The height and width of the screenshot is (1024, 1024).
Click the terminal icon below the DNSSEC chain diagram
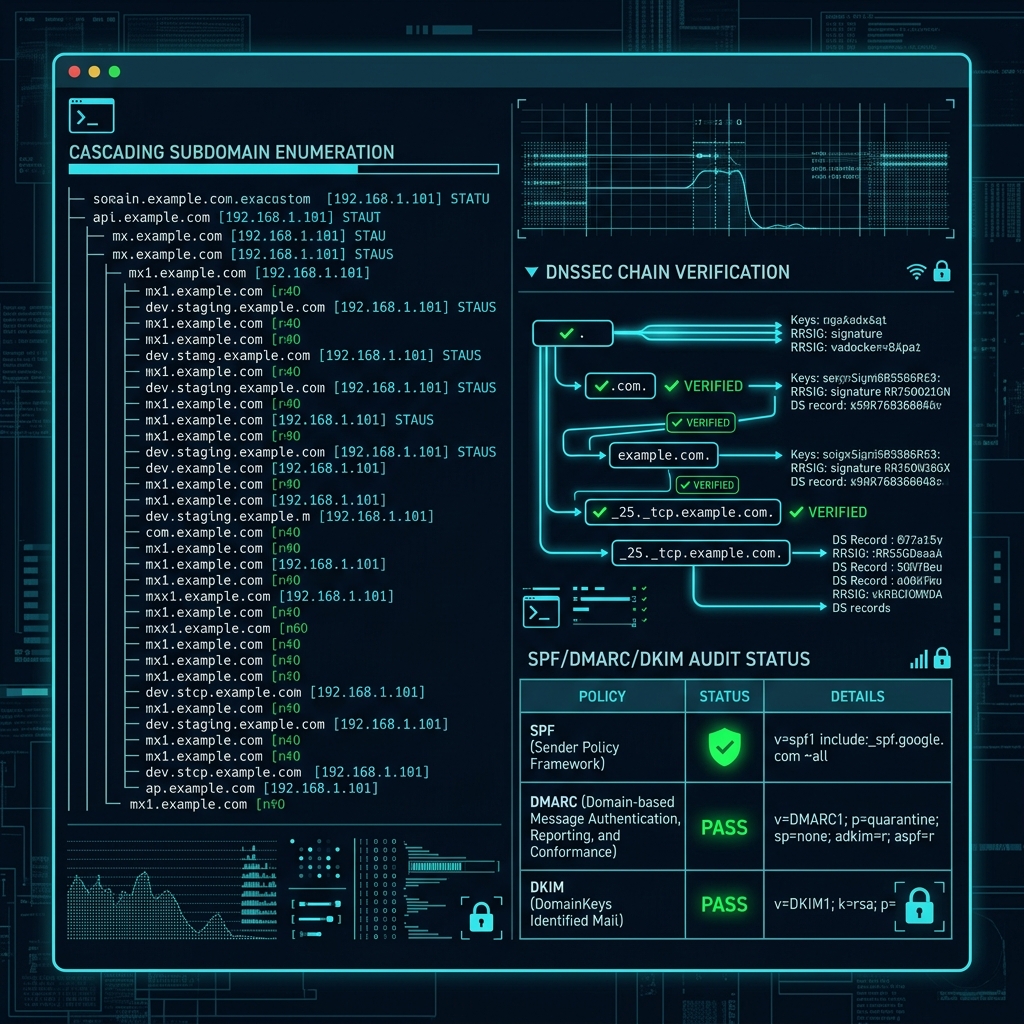pos(541,611)
